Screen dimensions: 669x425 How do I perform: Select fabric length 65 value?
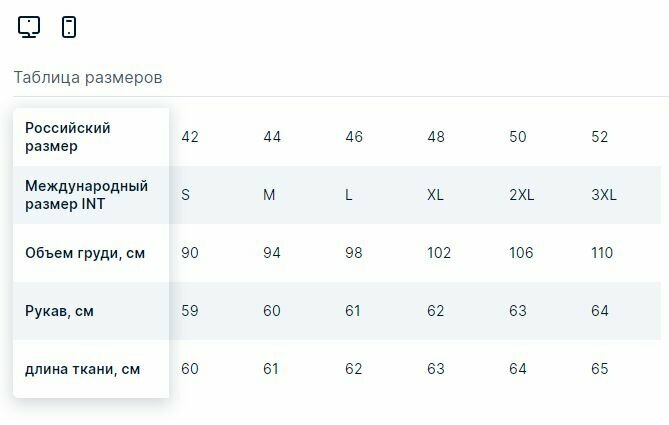pos(600,369)
